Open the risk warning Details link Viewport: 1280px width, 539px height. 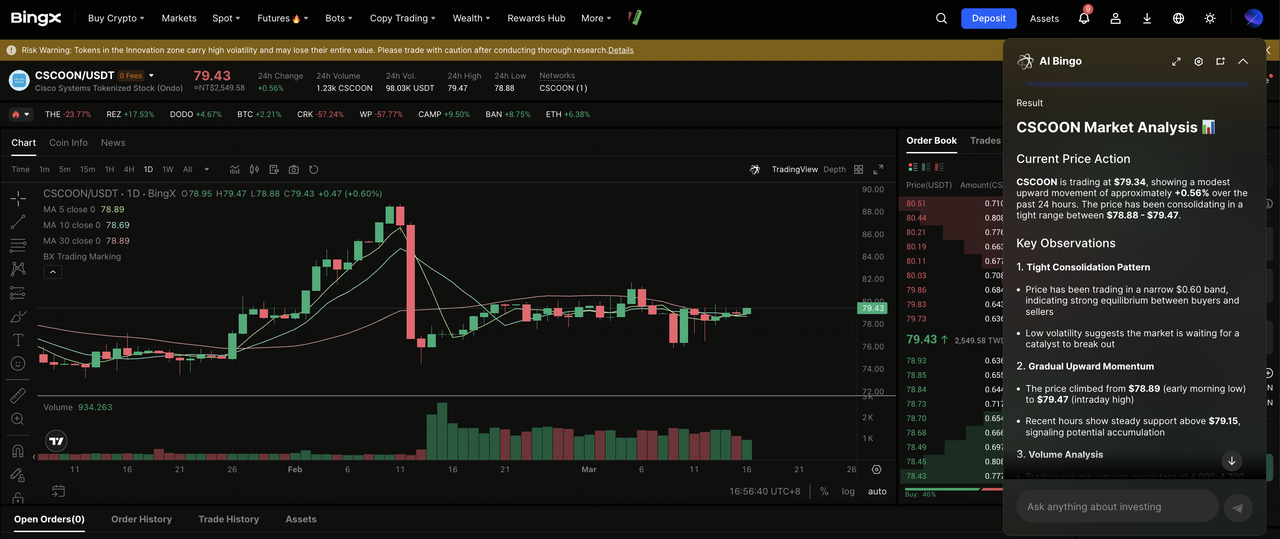point(620,50)
